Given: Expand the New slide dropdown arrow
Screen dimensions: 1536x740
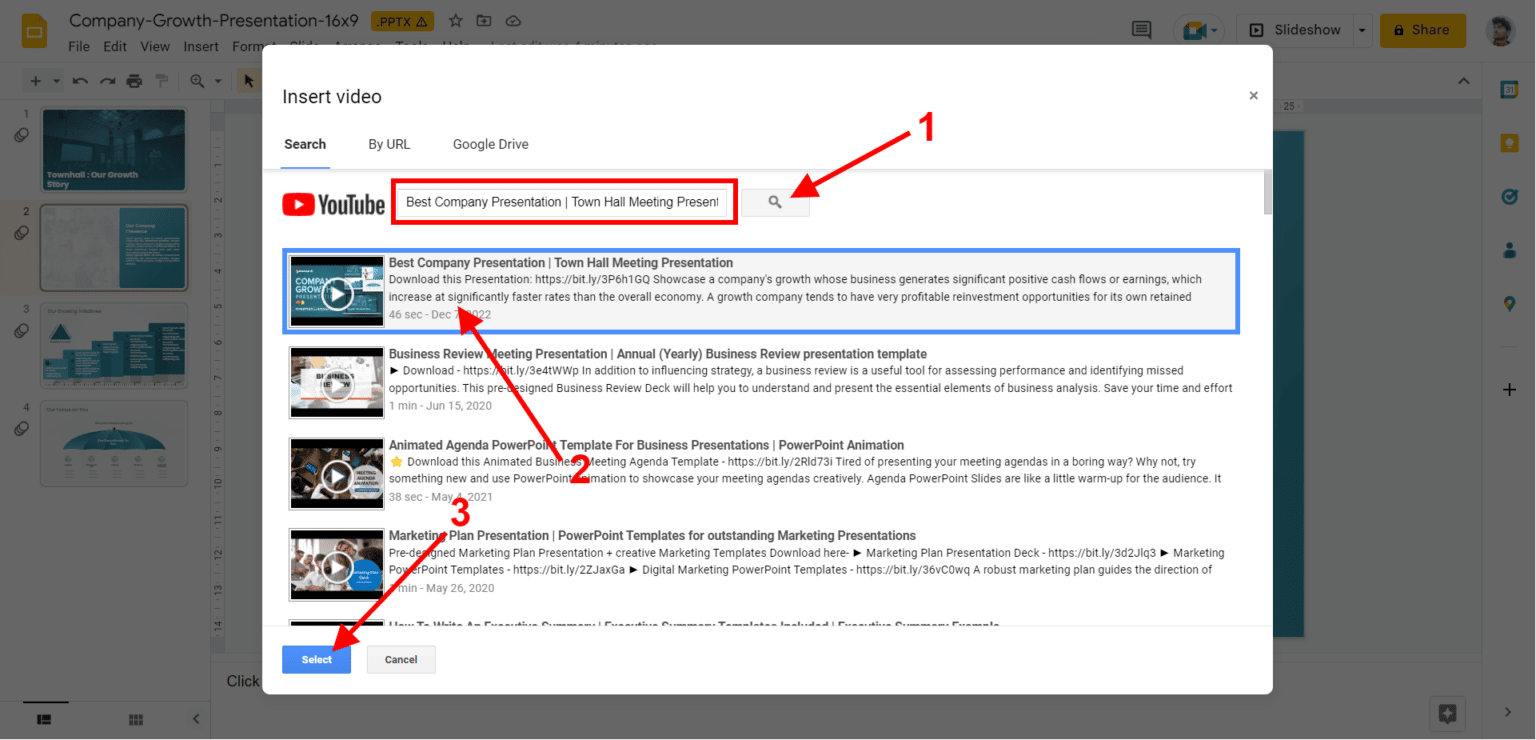Looking at the screenshot, I should pos(56,80).
